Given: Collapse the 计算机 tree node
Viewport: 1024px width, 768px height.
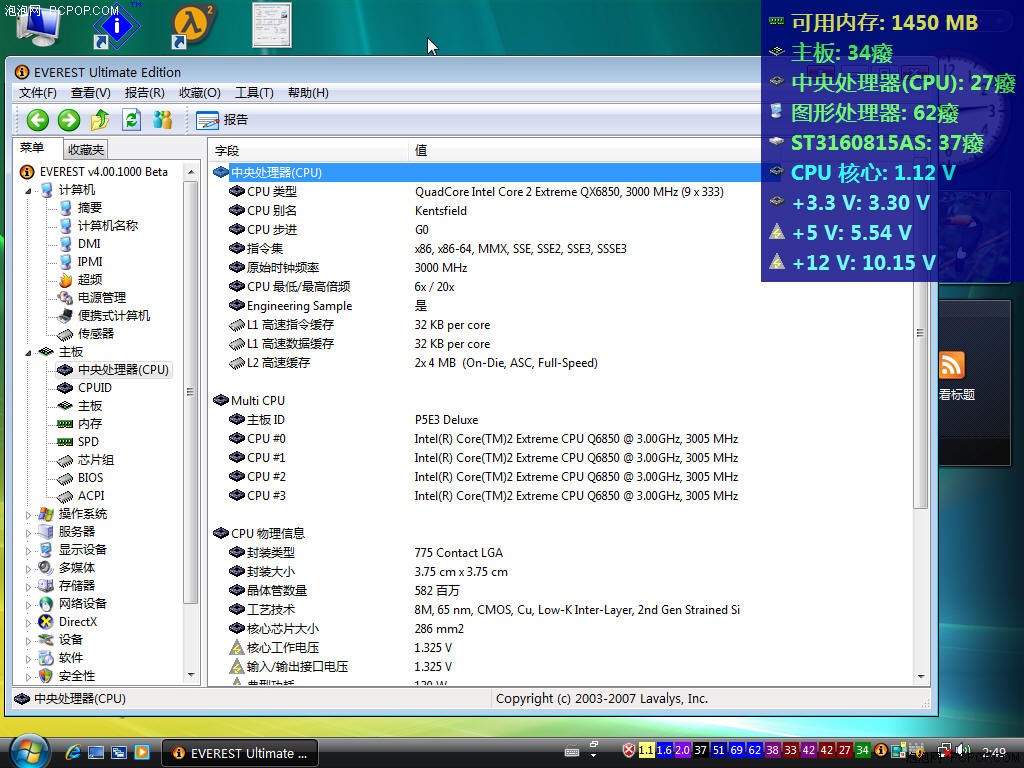Looking at the screenshot, I should pos(28,191).
